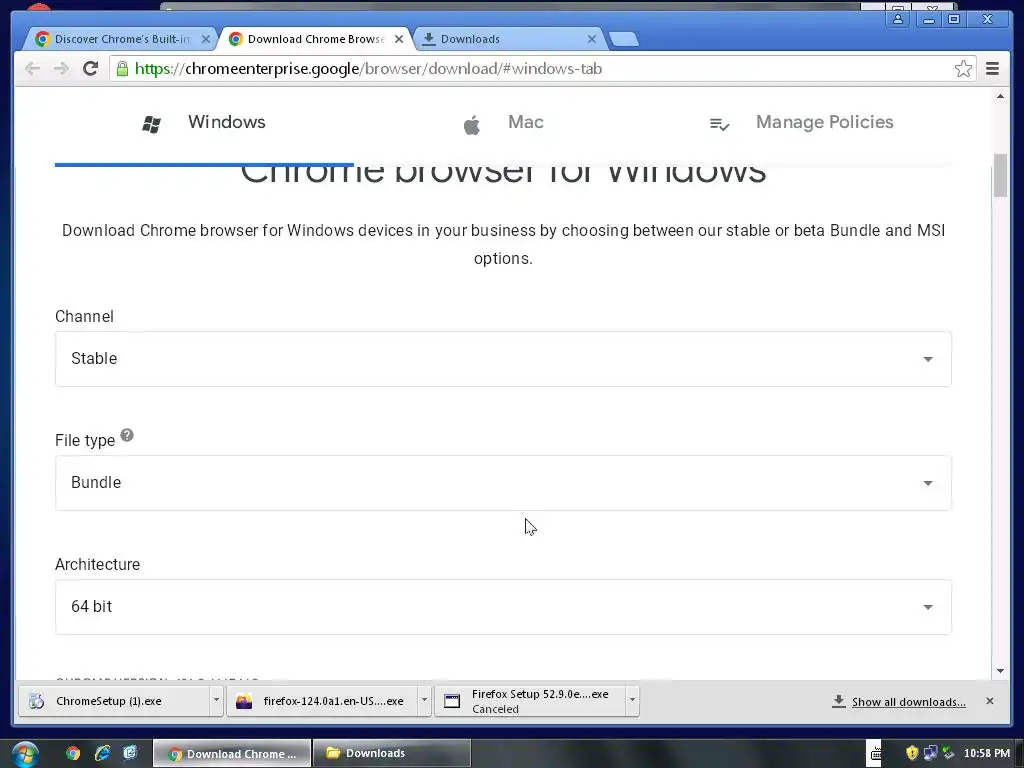
Task: Open the File type dropdown showing Bundle
Action: [503, 483]
